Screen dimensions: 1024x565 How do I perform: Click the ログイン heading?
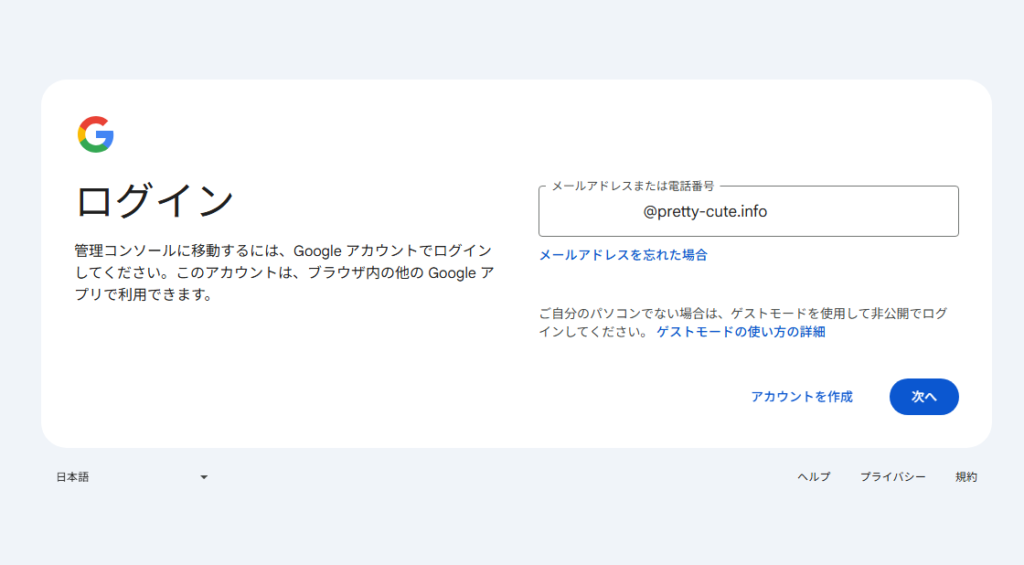point(155,201)
